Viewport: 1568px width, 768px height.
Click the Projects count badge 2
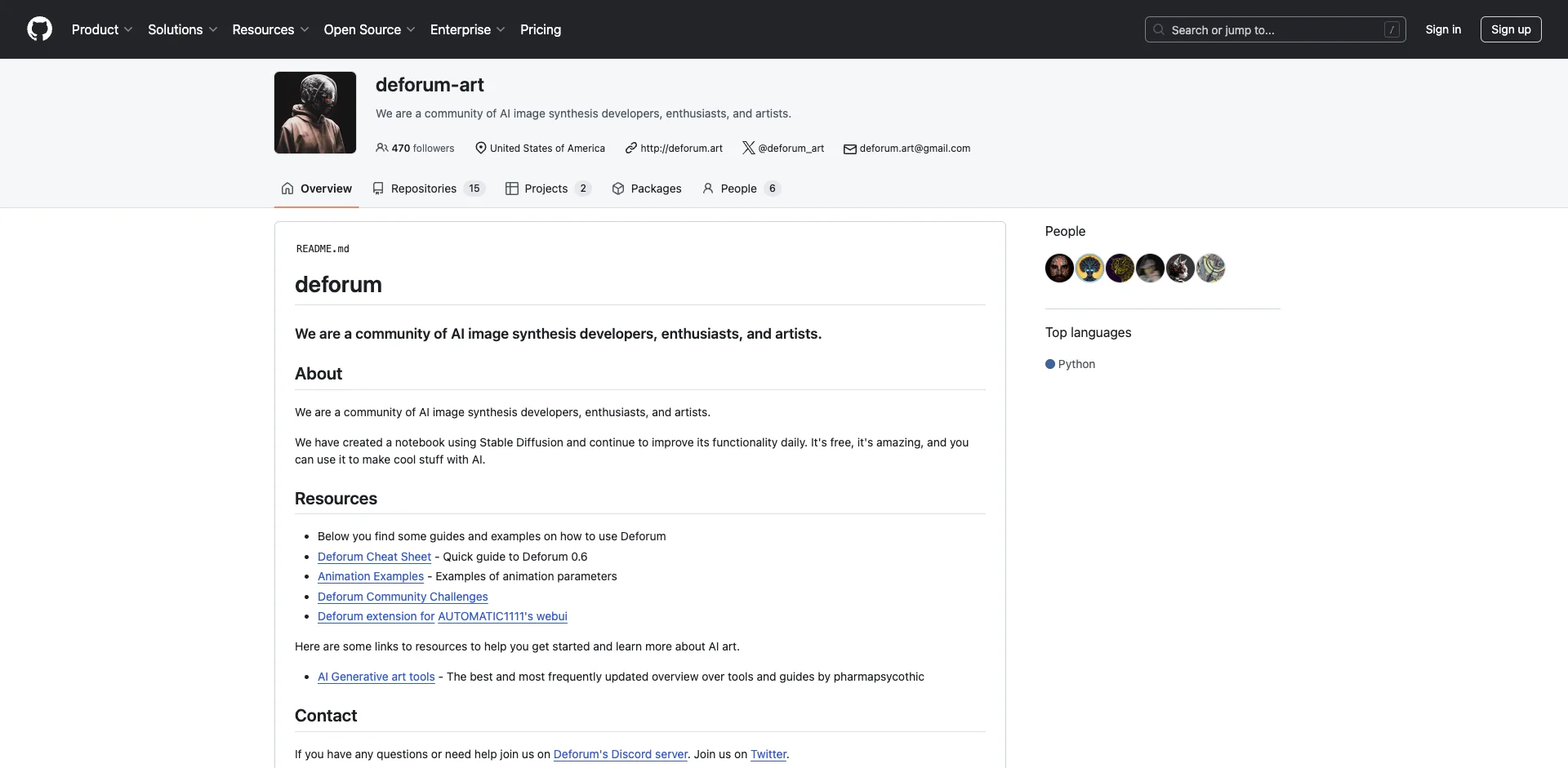pyautogui.click(x=583, y=189)
